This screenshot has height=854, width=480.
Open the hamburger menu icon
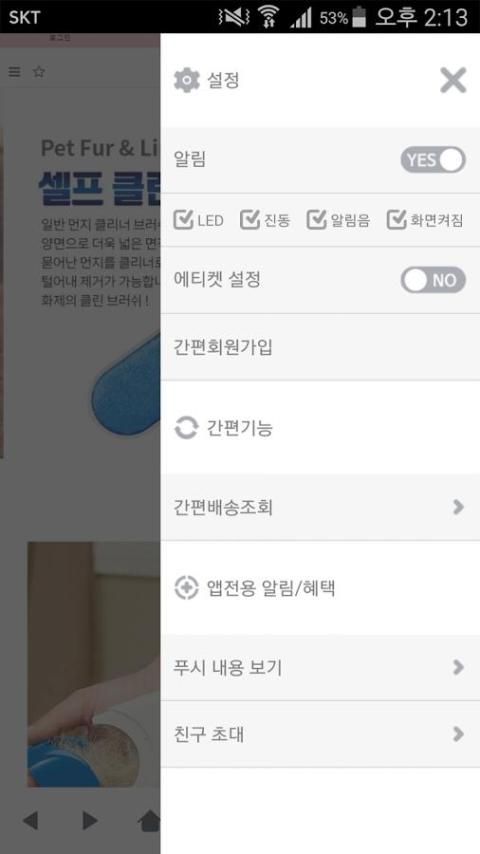point(15,72)
